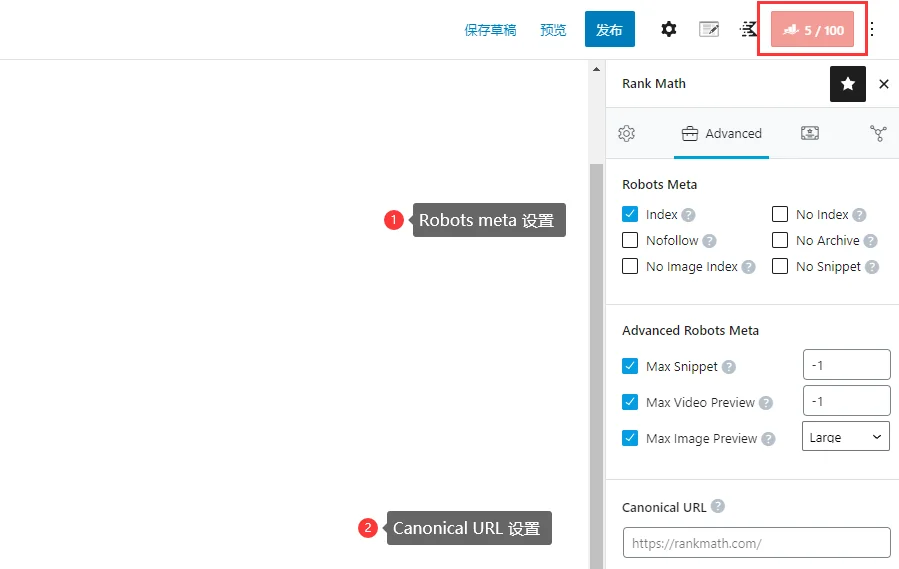Image resolution: width=899 pixels, height=569 pixels.
Task: Show help for Index option
Action: [689, 215]
